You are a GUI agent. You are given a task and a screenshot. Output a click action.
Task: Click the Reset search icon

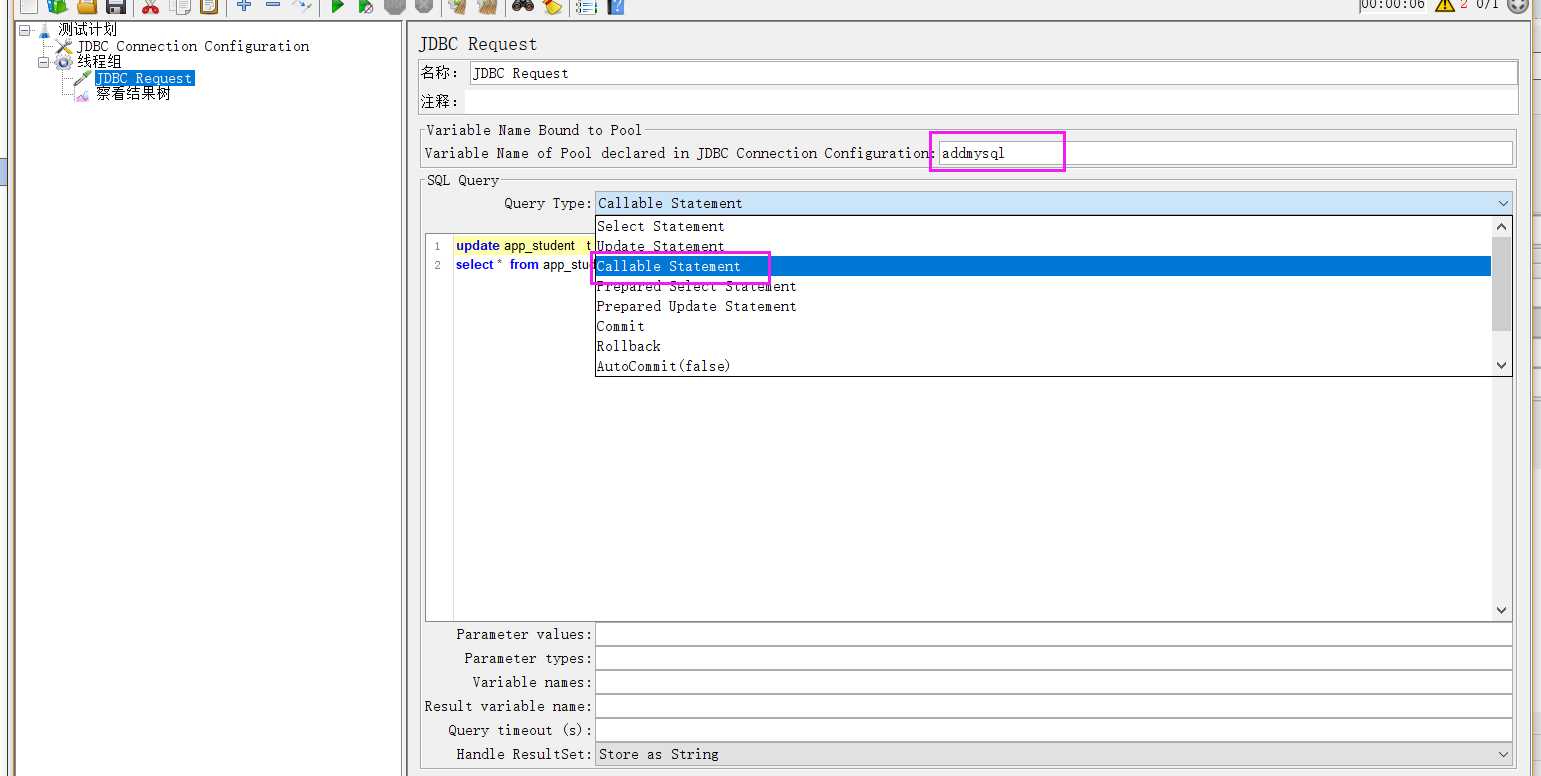[552, 6]
